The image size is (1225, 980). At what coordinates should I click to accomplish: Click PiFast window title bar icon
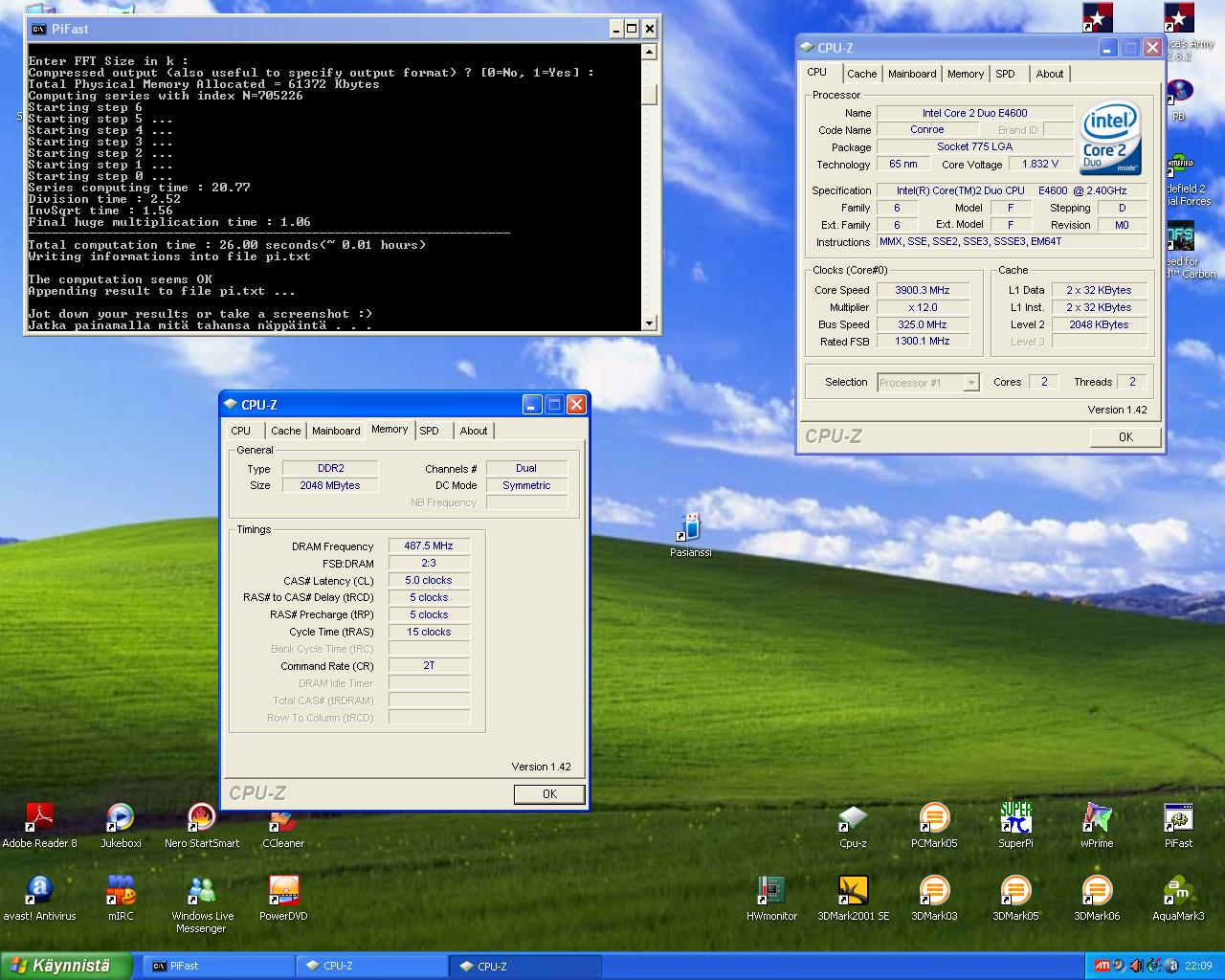tap(38, 29)
